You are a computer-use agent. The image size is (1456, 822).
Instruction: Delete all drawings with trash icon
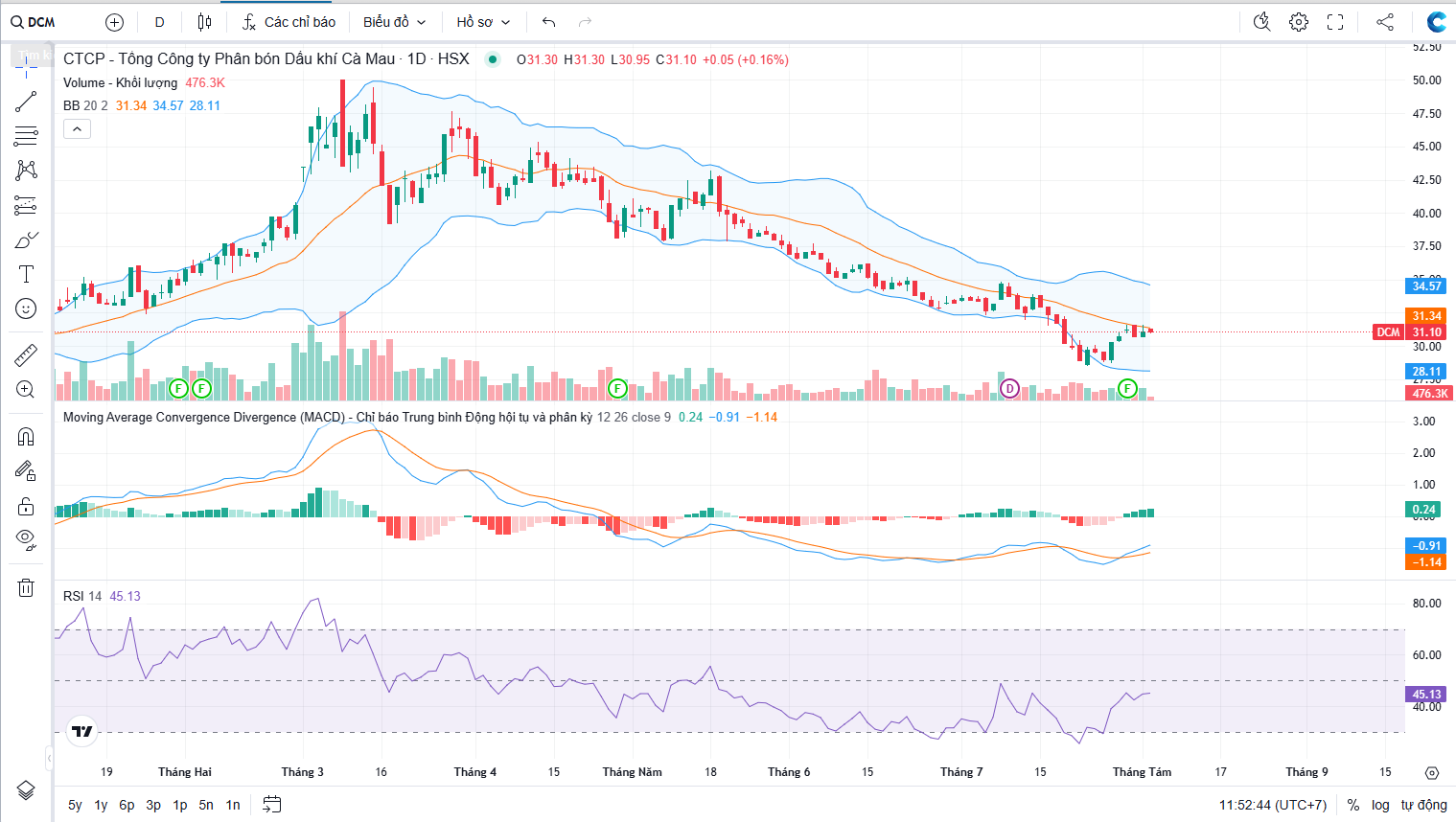click(x=26, y=587)
